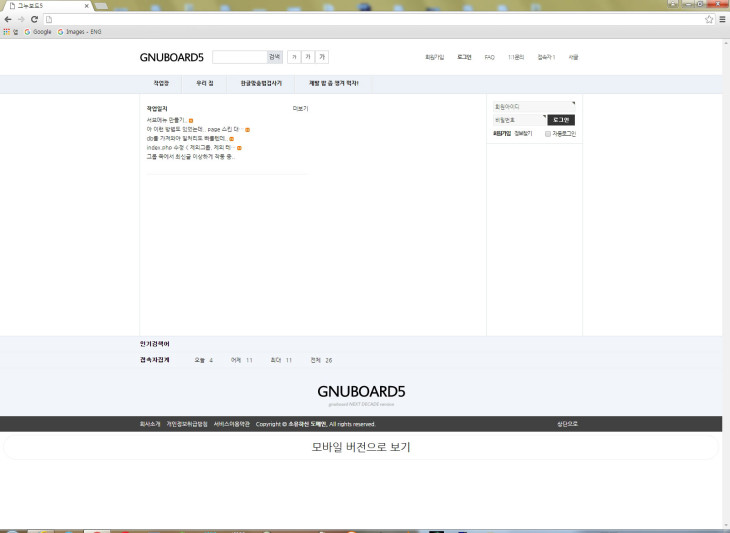Focus the site search box beside the logo
Screen dimensions: 730x533
pyautogui.click(x=239, y=57)
